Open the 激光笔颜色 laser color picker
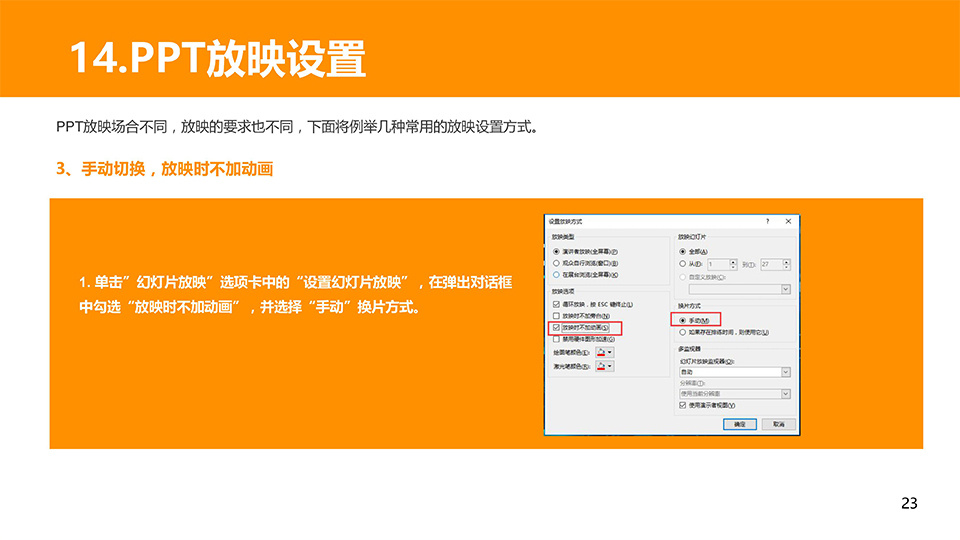Screen dimensions: 960x540 coord(604,367)
